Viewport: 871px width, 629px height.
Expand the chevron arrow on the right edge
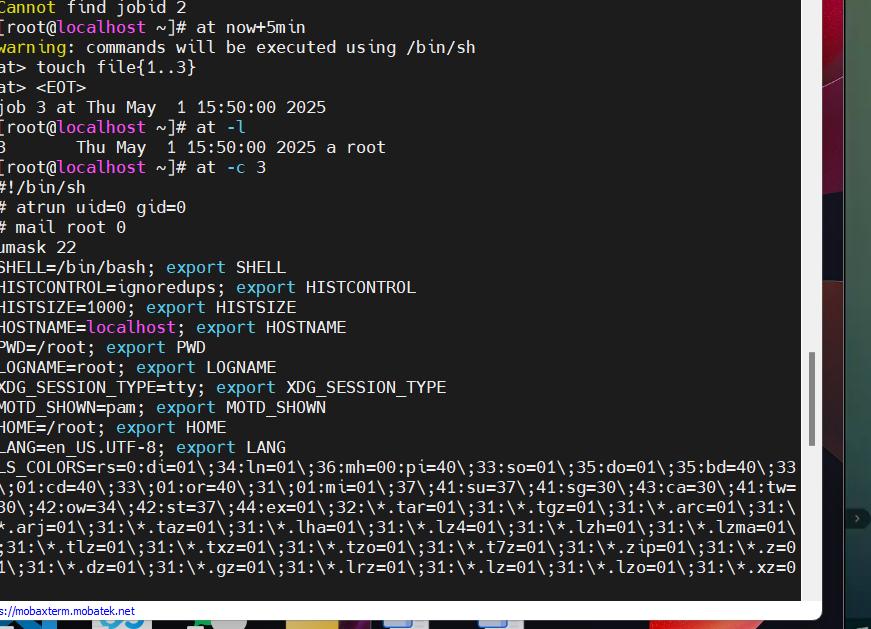click(857, 518)
